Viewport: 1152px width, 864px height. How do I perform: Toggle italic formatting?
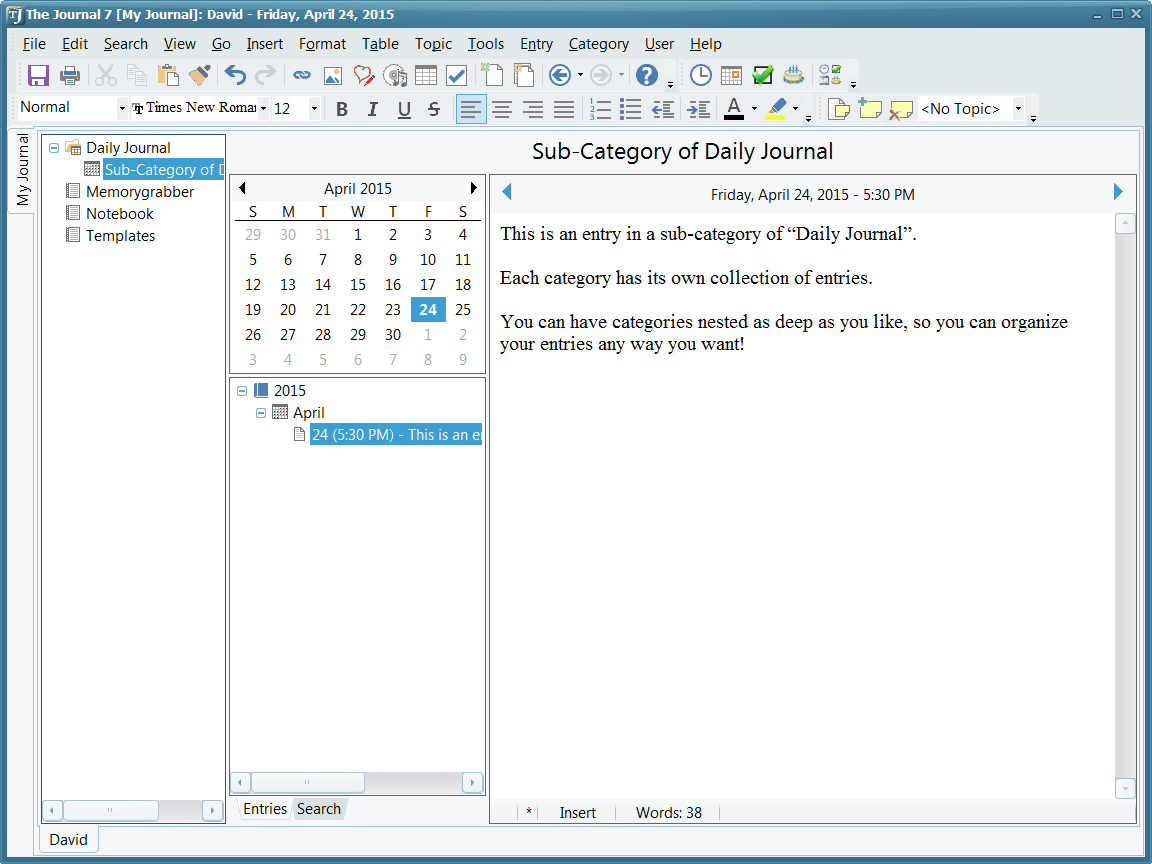[x=373, y=109]
